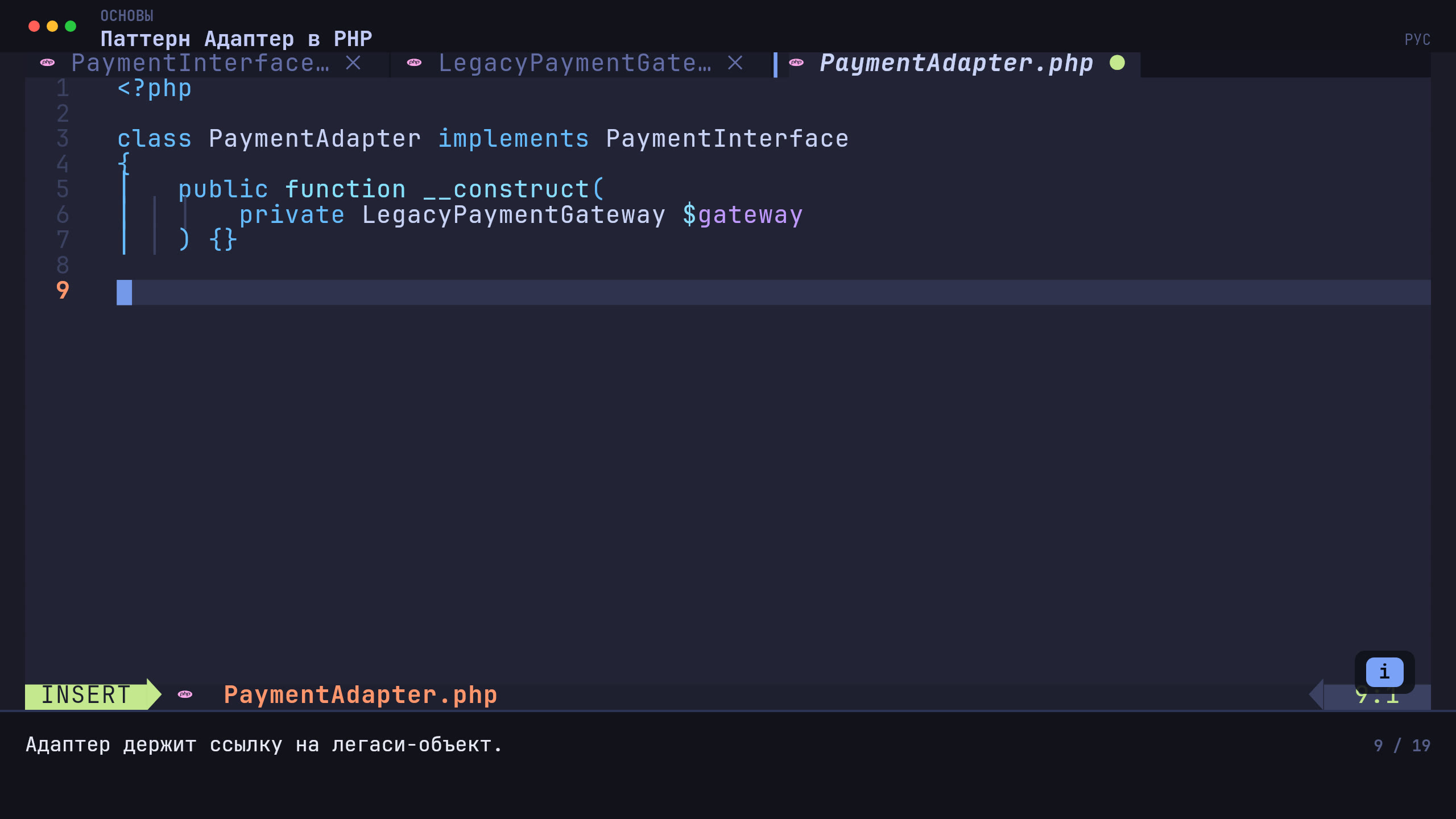The width and height of the screenshot is (1456, 819).
Task: Click the public keyword
Action: [x=224, y=189]
